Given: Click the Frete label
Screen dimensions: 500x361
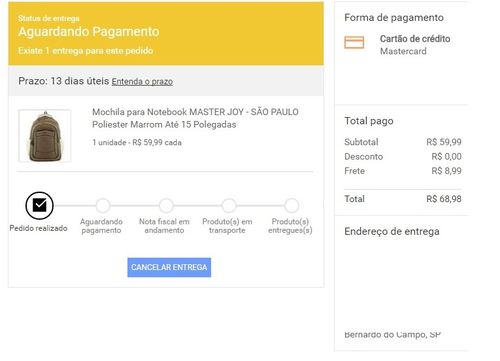Looking at the screenshot, I should pos(354,171).
